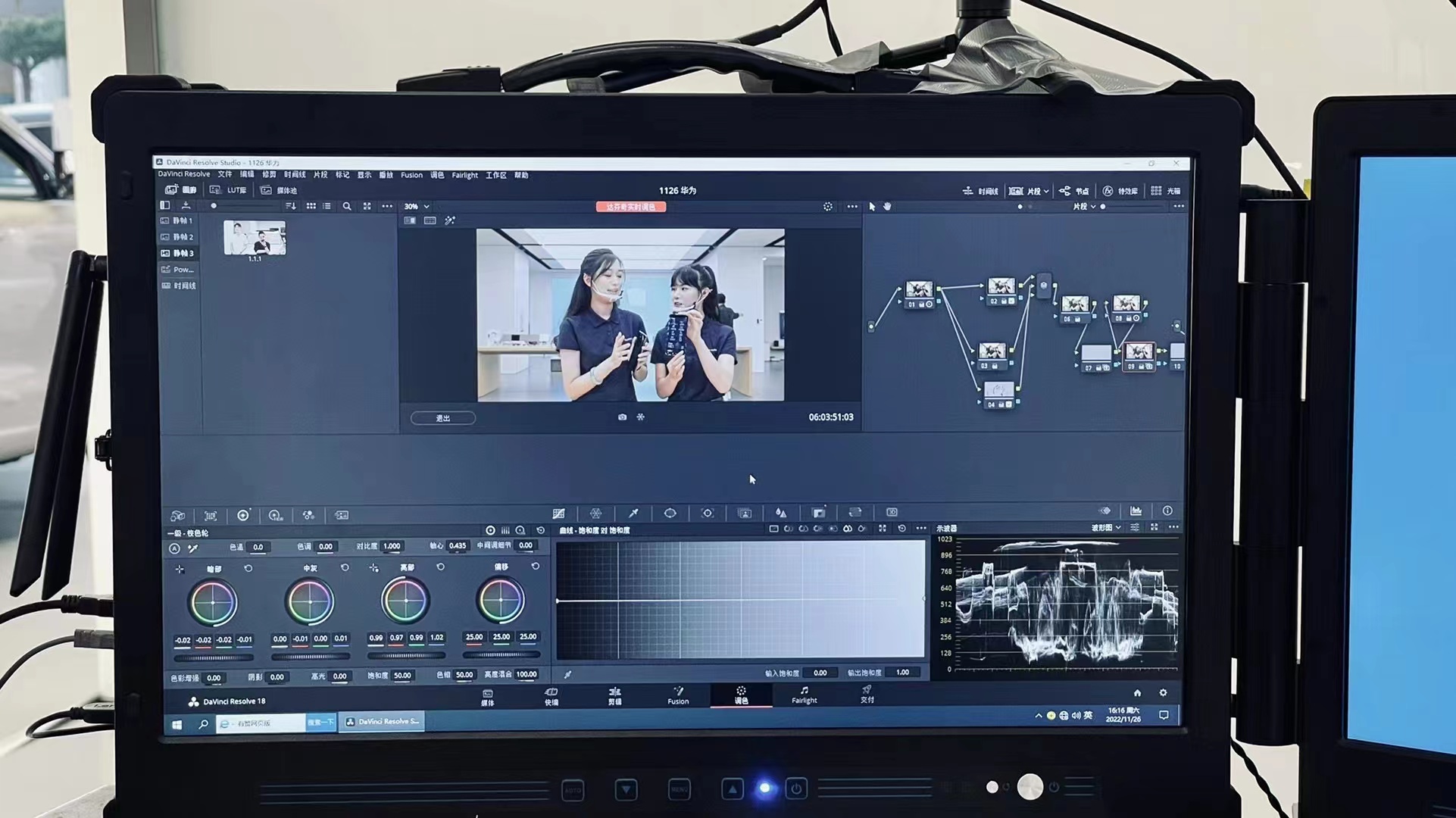
Task: Open the Curves palette icon
Action: 559,514
